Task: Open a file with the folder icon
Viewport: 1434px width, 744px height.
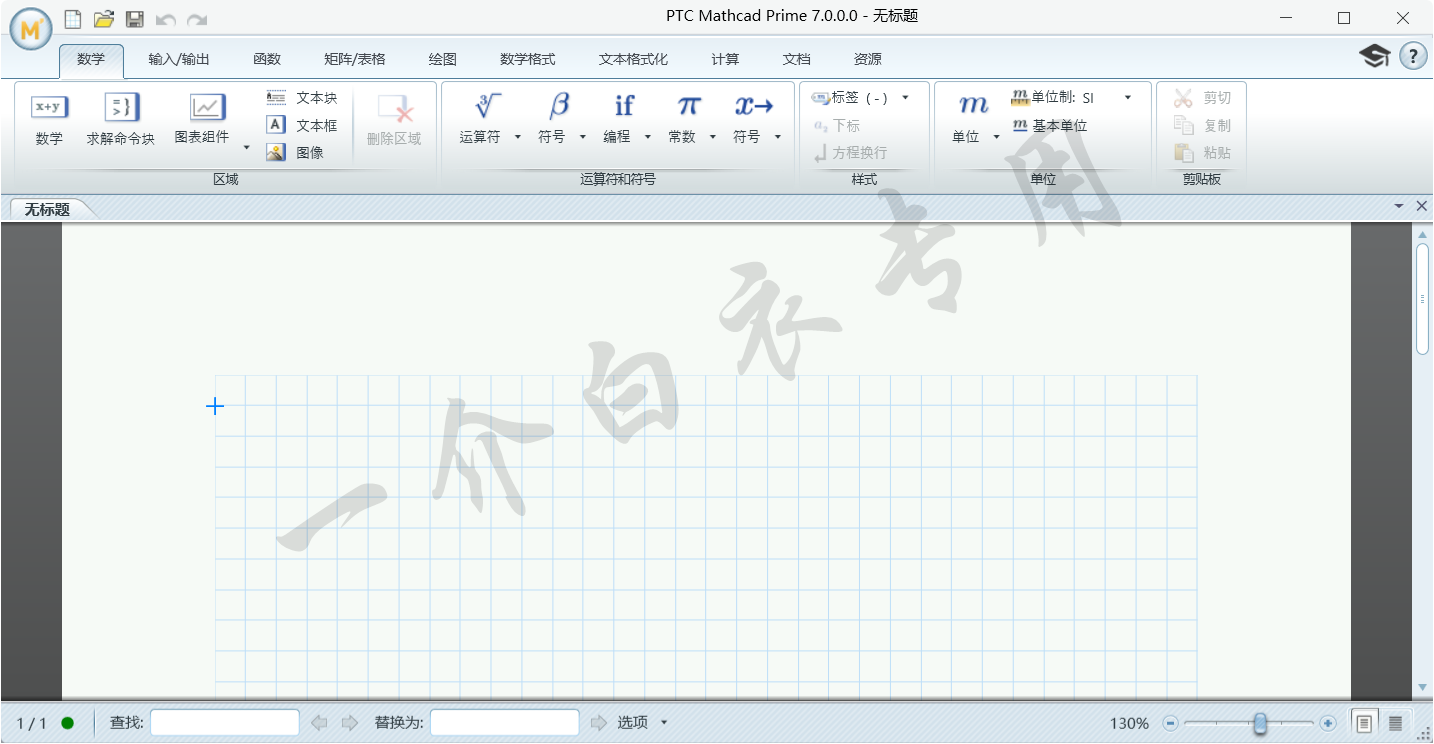Action: pos(104,19)
